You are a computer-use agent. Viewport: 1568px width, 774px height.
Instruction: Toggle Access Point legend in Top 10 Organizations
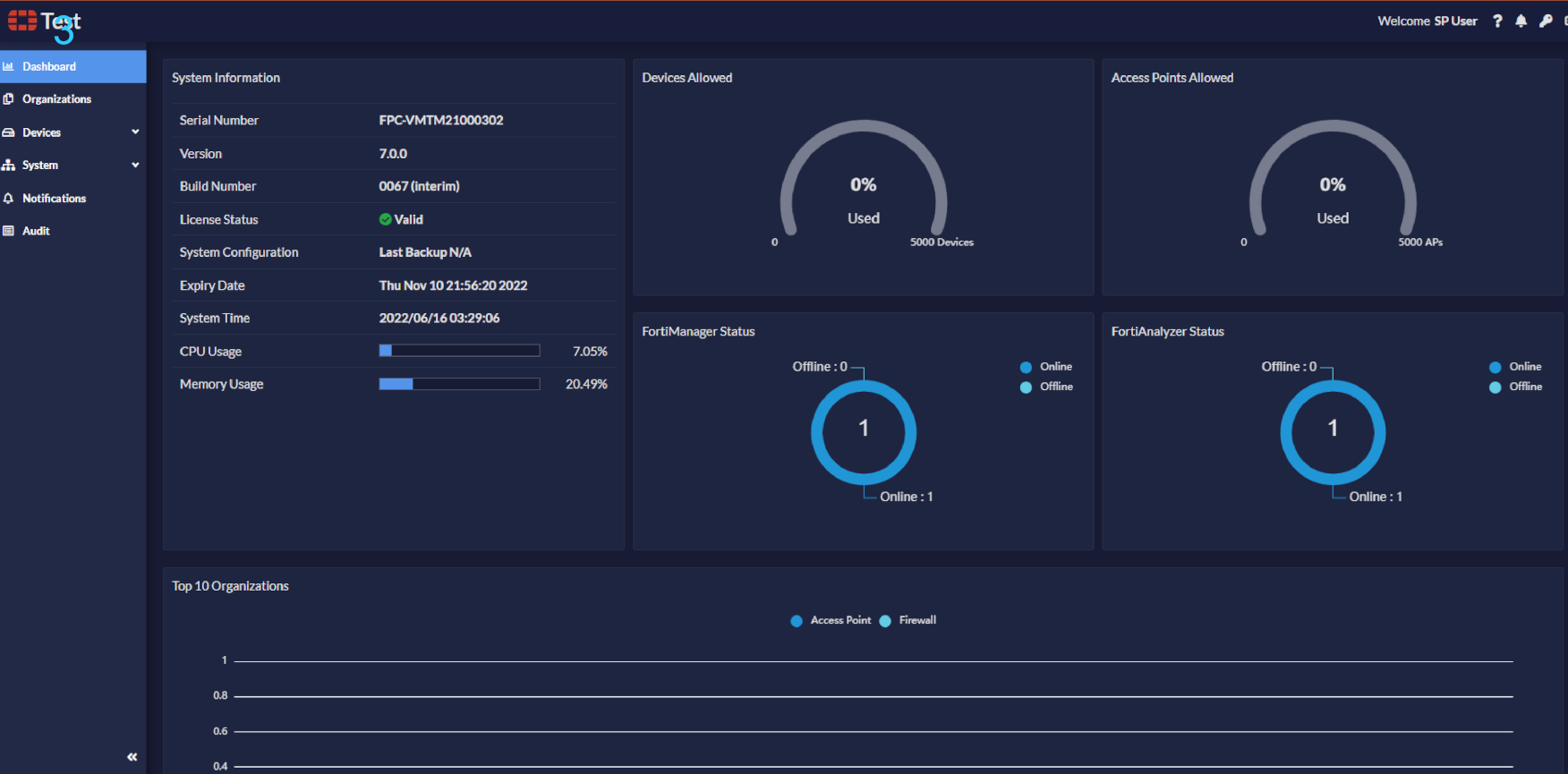click(831, 620)
